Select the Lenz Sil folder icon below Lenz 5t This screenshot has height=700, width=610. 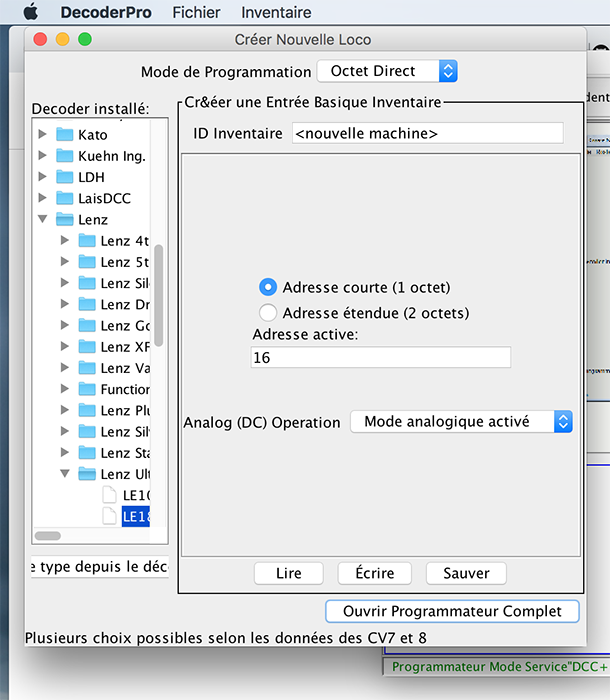[x=87, y=283]
